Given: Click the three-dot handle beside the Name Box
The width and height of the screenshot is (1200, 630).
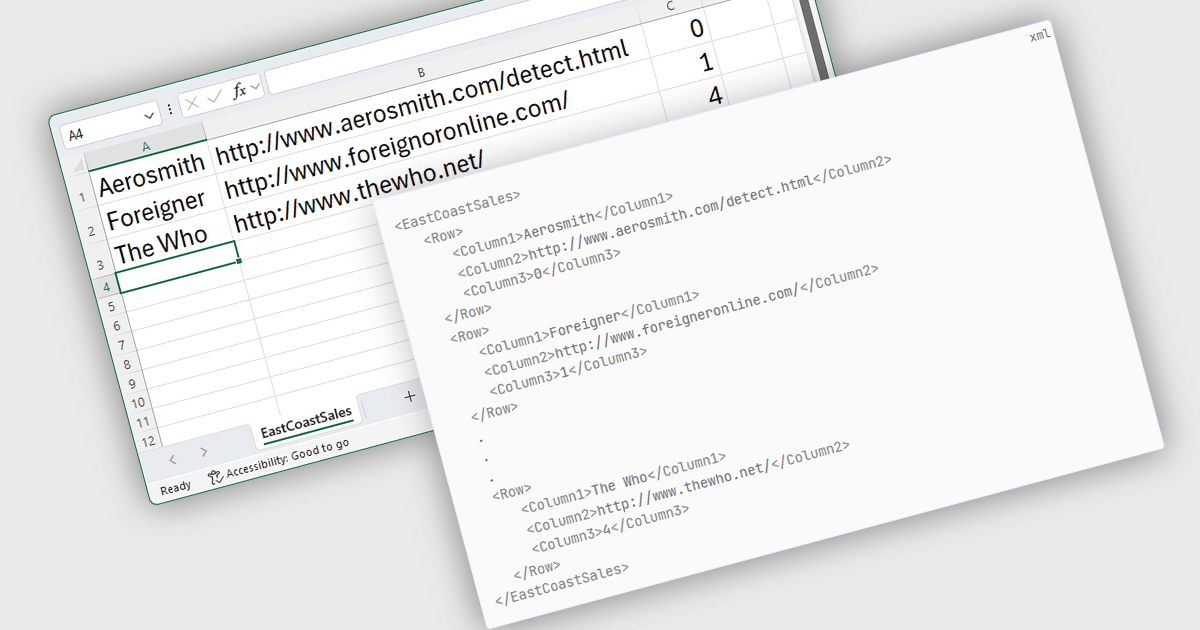Looking at the screenshot, I should point(169,108).
